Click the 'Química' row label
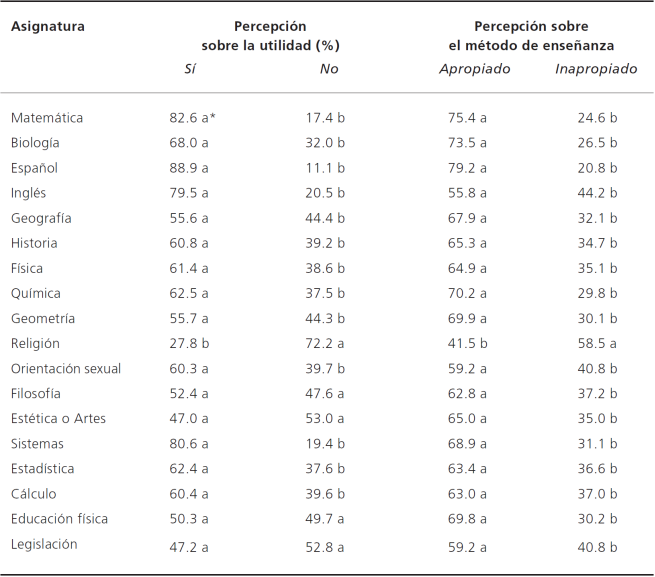 [35, 293]
